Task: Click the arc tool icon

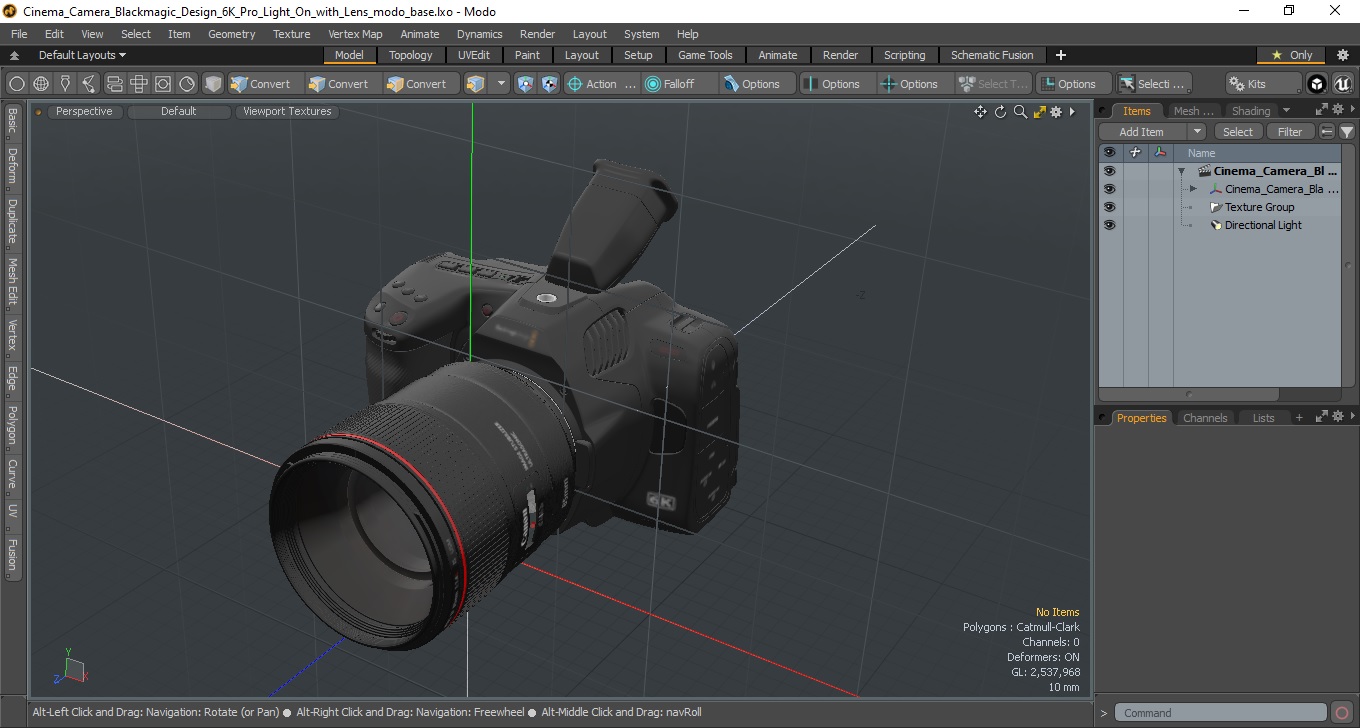Action: 187,84
